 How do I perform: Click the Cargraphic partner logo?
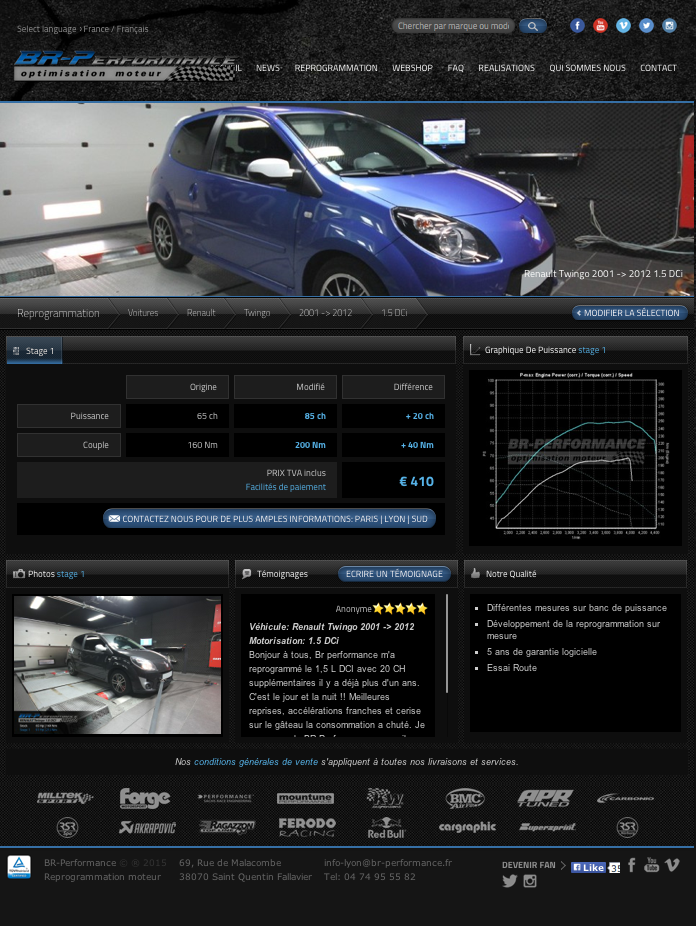467,827
